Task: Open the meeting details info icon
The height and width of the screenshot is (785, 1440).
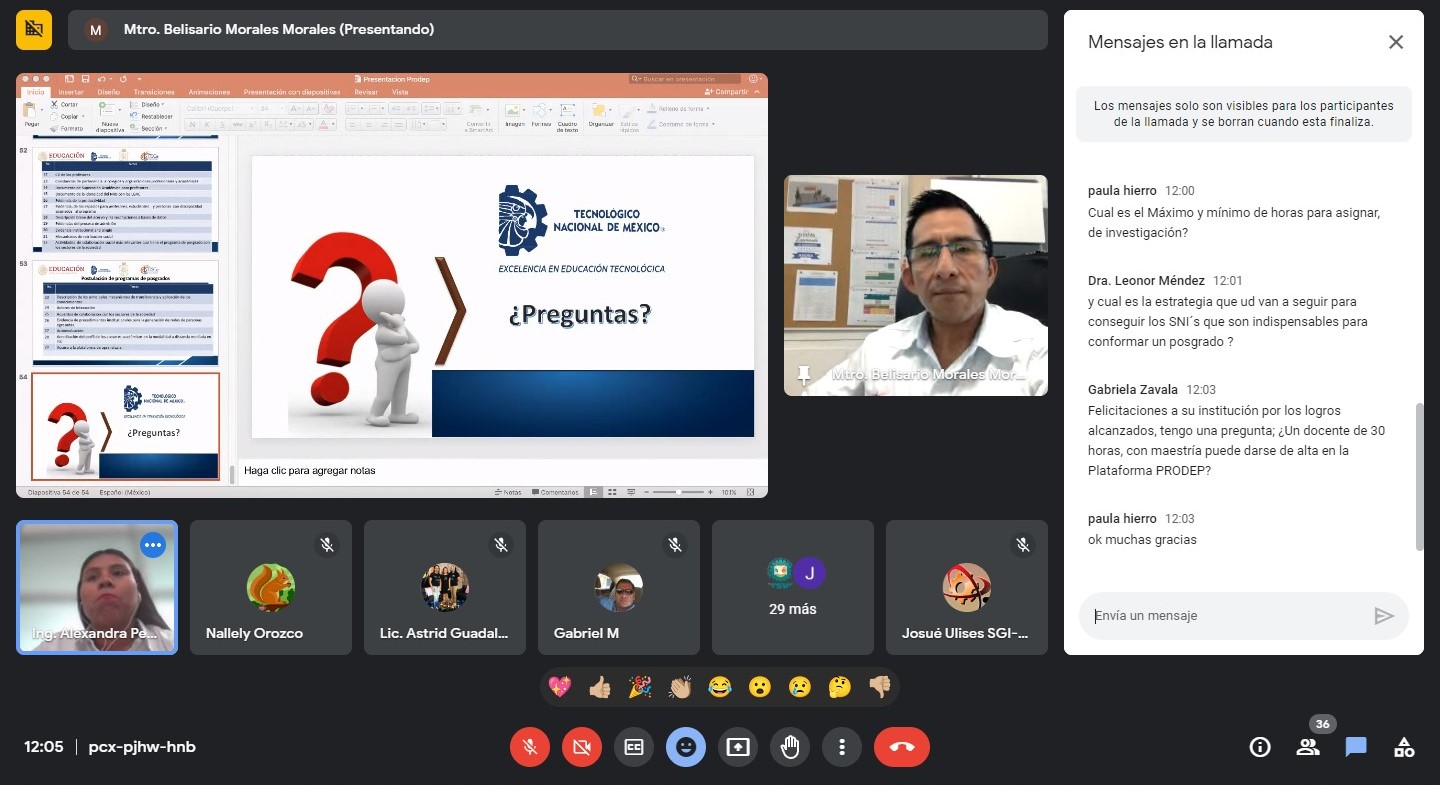Action: (1260, 747)
